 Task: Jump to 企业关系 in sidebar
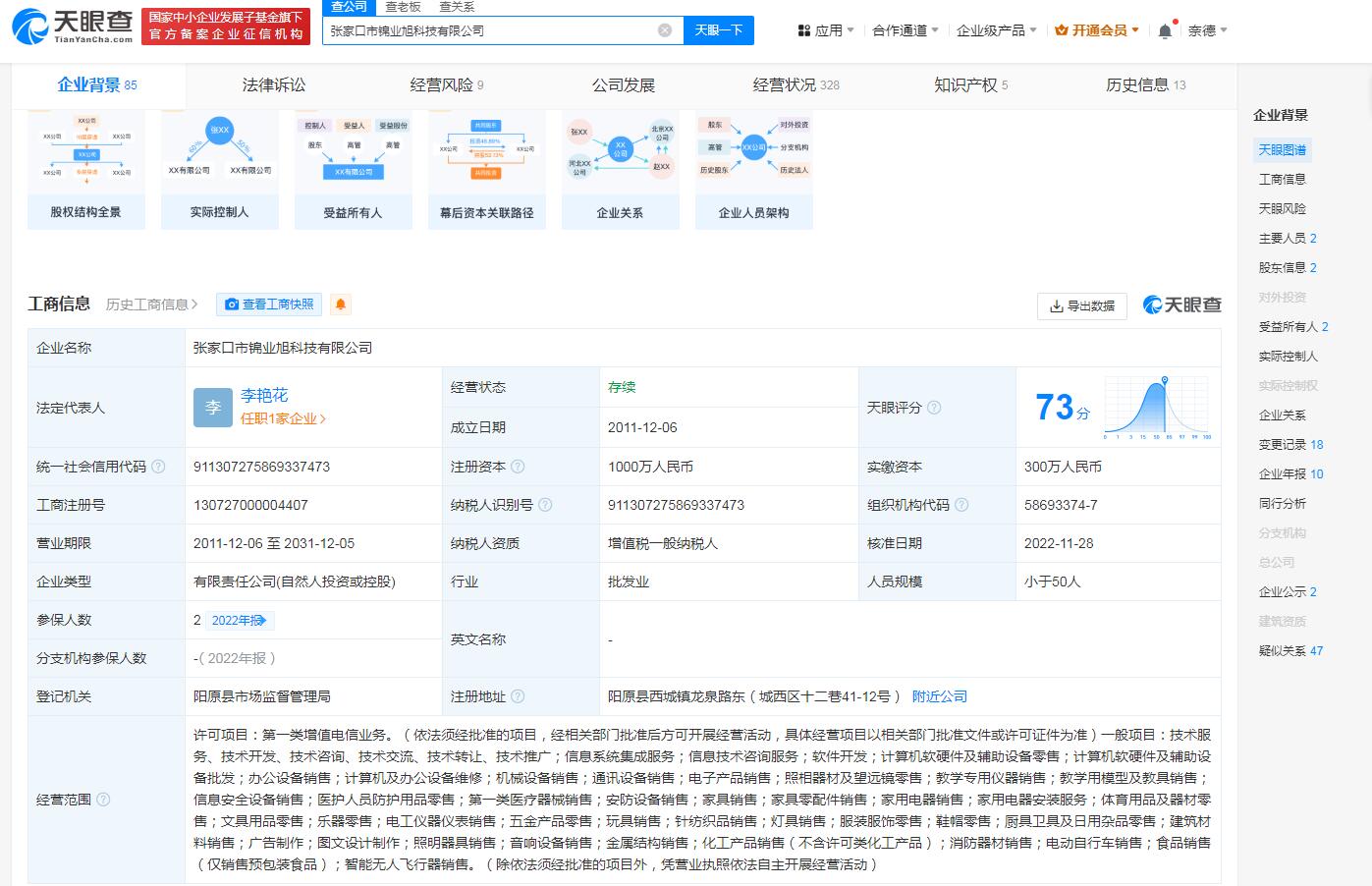(x=1283, y=415)
